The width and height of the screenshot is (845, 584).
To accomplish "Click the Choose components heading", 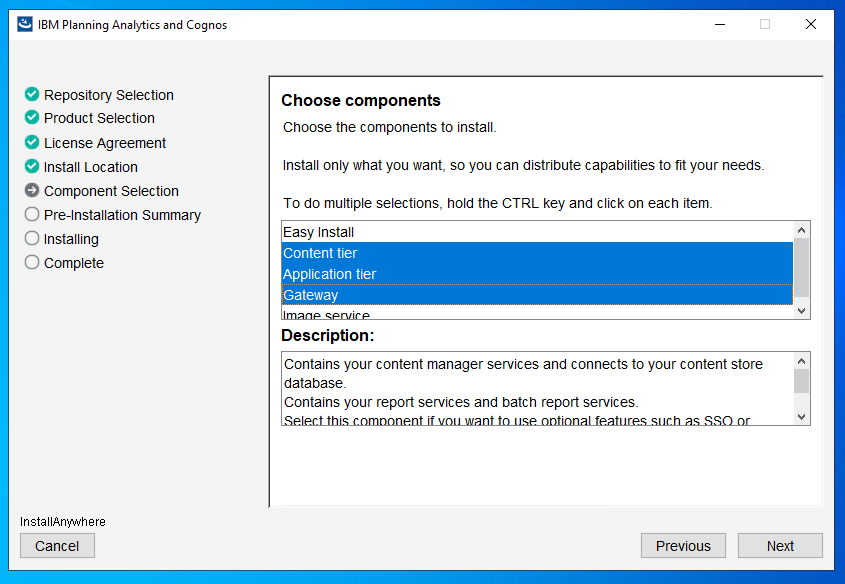I will point(361,101).
